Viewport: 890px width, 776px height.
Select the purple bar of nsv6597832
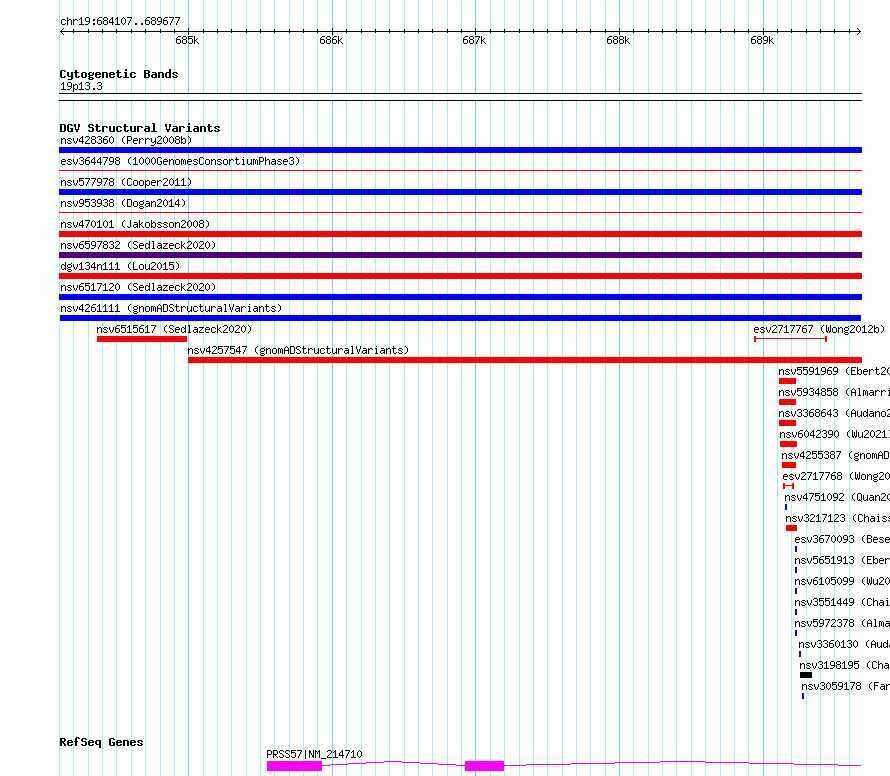[x=460, y=255]
